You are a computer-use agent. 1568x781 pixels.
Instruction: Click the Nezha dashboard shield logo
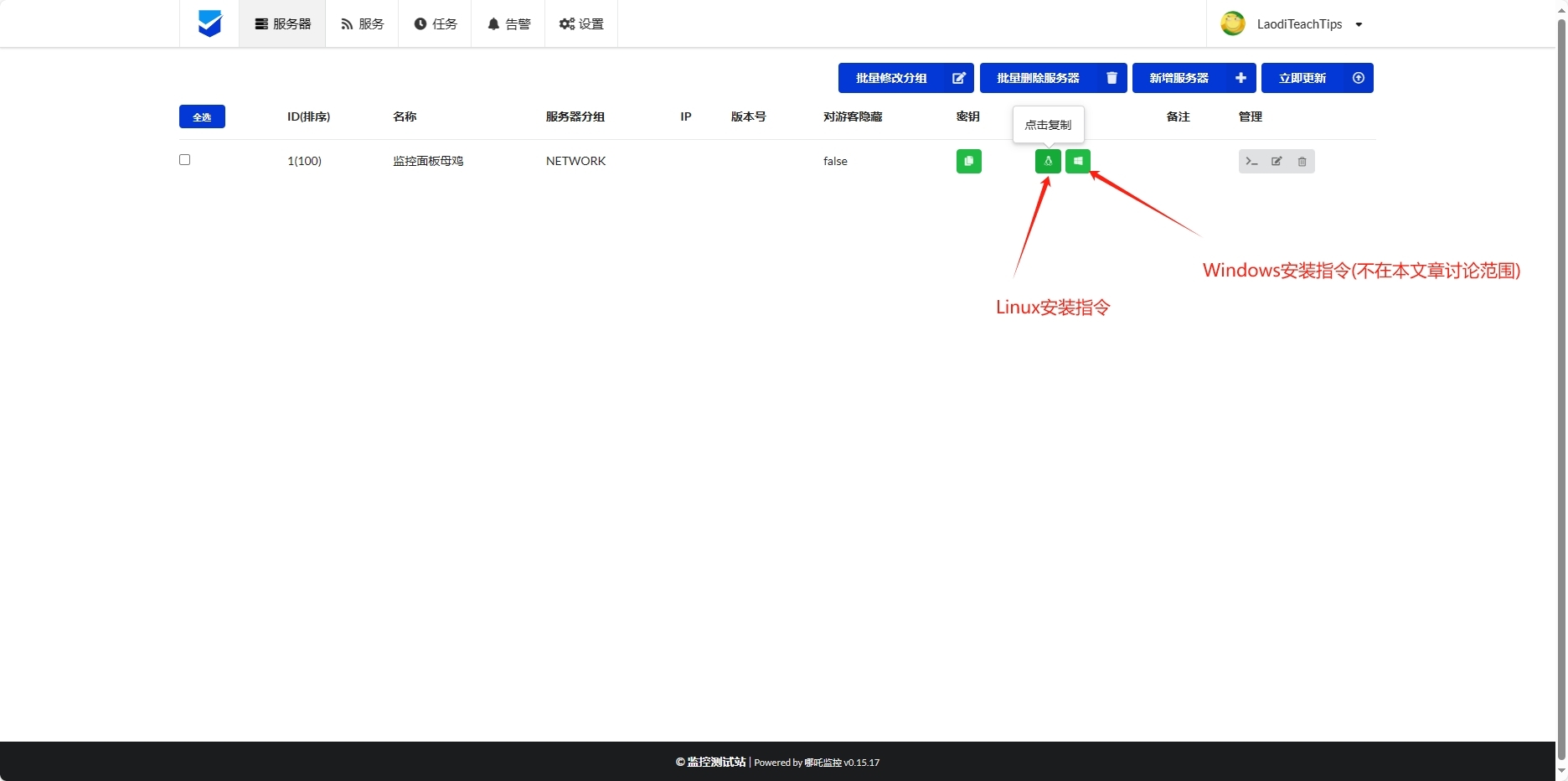coord(209,23)
